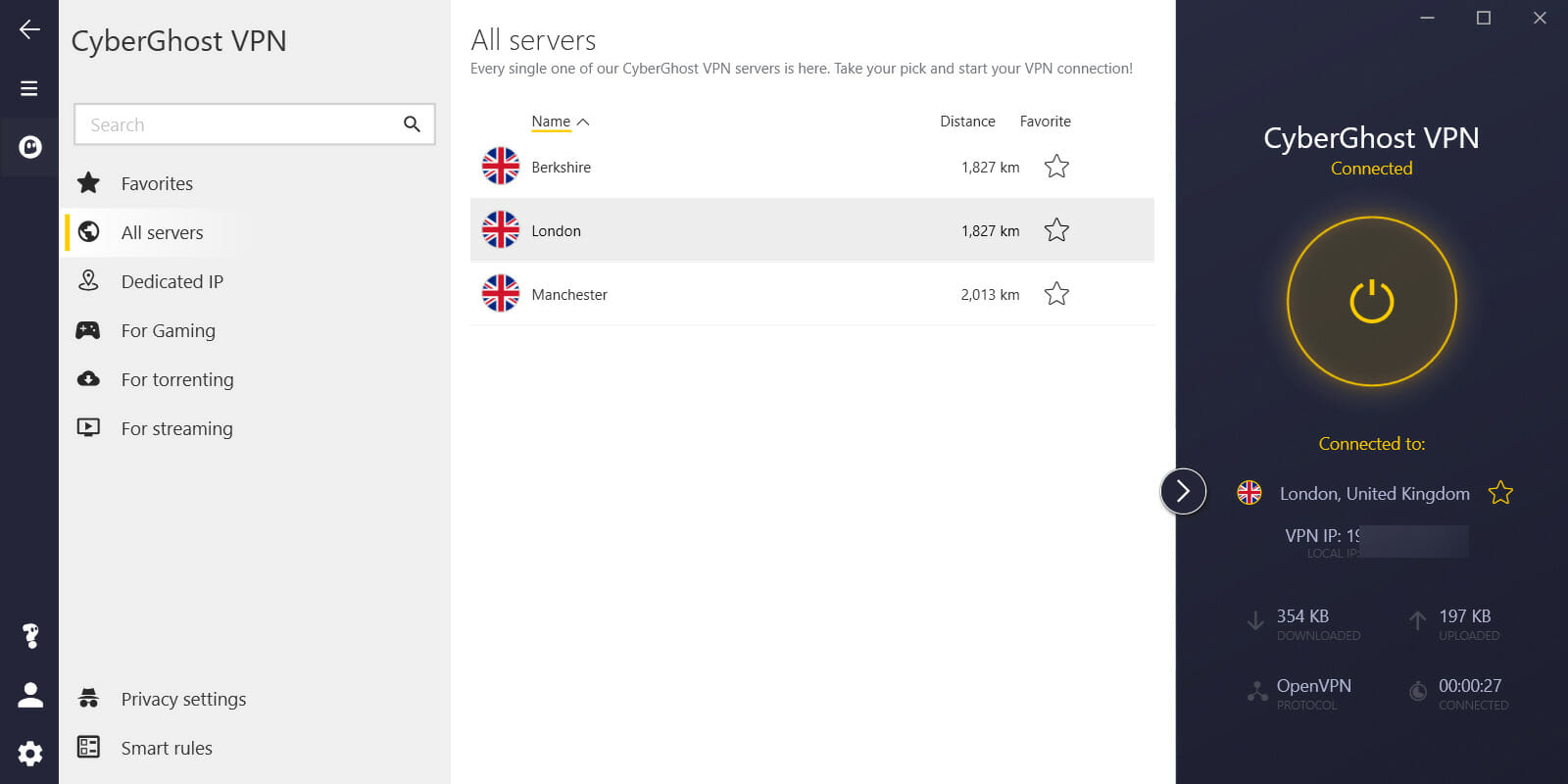The image size is (1568, 784).
Task: Click Manchester distance 2,013 km
Action: (990, 295)
